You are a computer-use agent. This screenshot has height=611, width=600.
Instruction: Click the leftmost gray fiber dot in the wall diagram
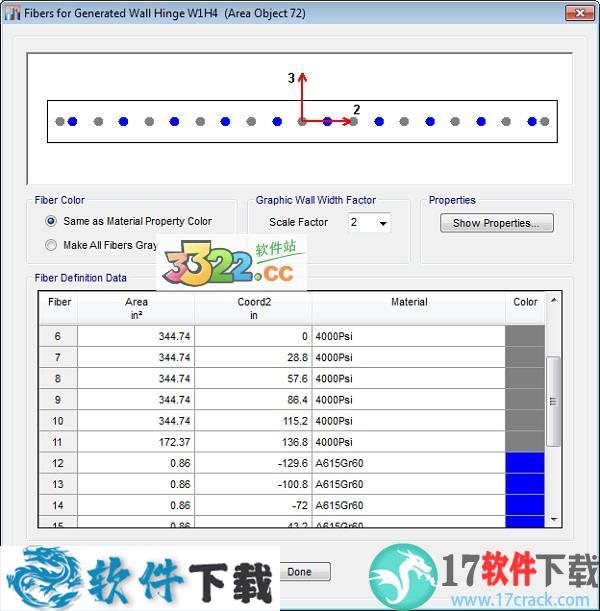pyautogui.click(x=60, y=122)
